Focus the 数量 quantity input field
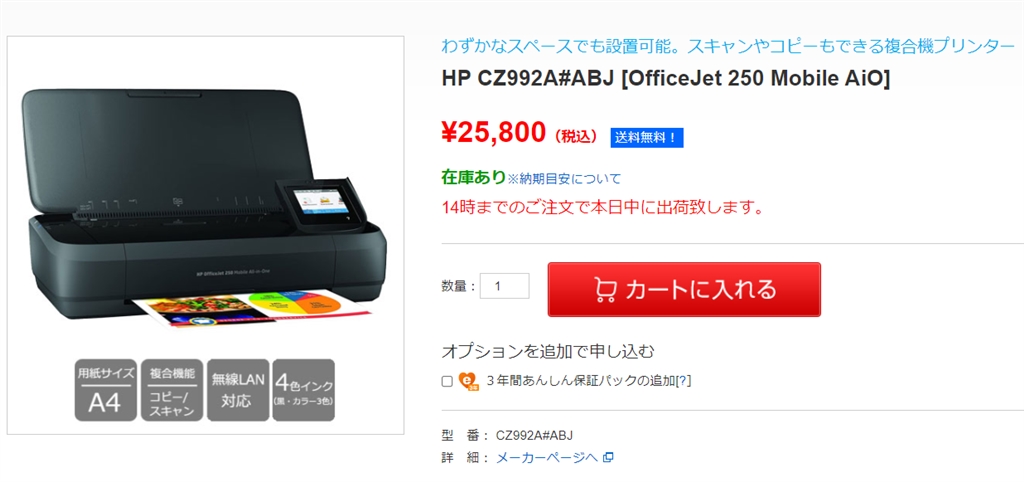Image resolution: width=1024 pixels, height=482 pixels. click(x=504, y=286)
